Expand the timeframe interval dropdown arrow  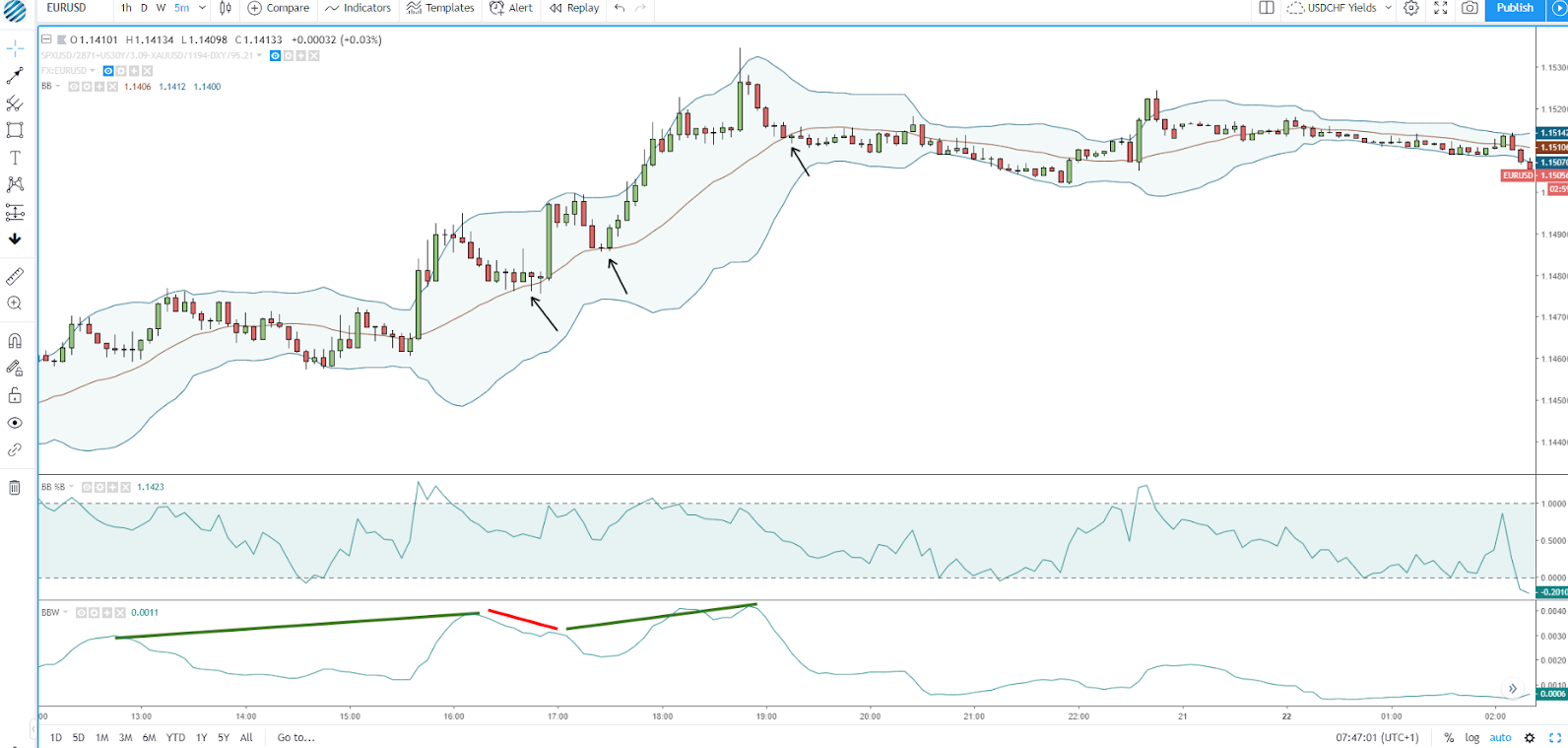coord(203,8)
